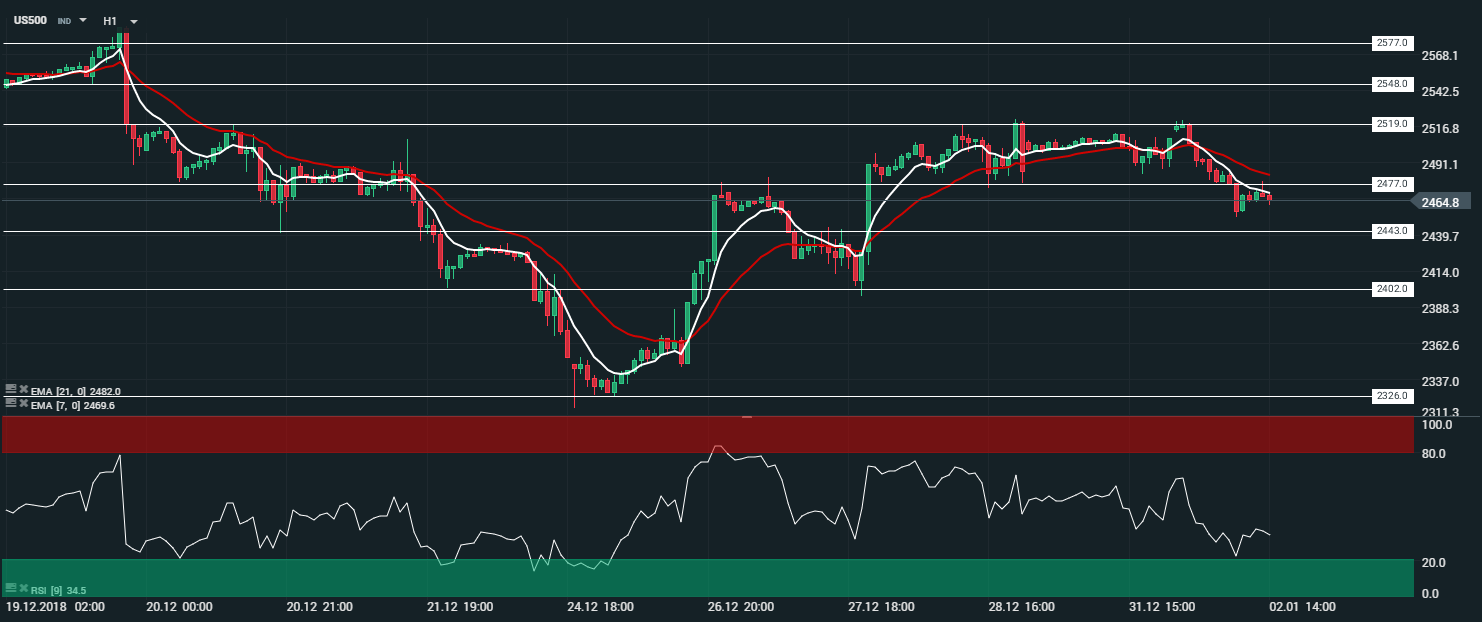Click the H1 timeframe label
Image resolution: width=1482 pixels, height=622 pixels.
[110, 20]
